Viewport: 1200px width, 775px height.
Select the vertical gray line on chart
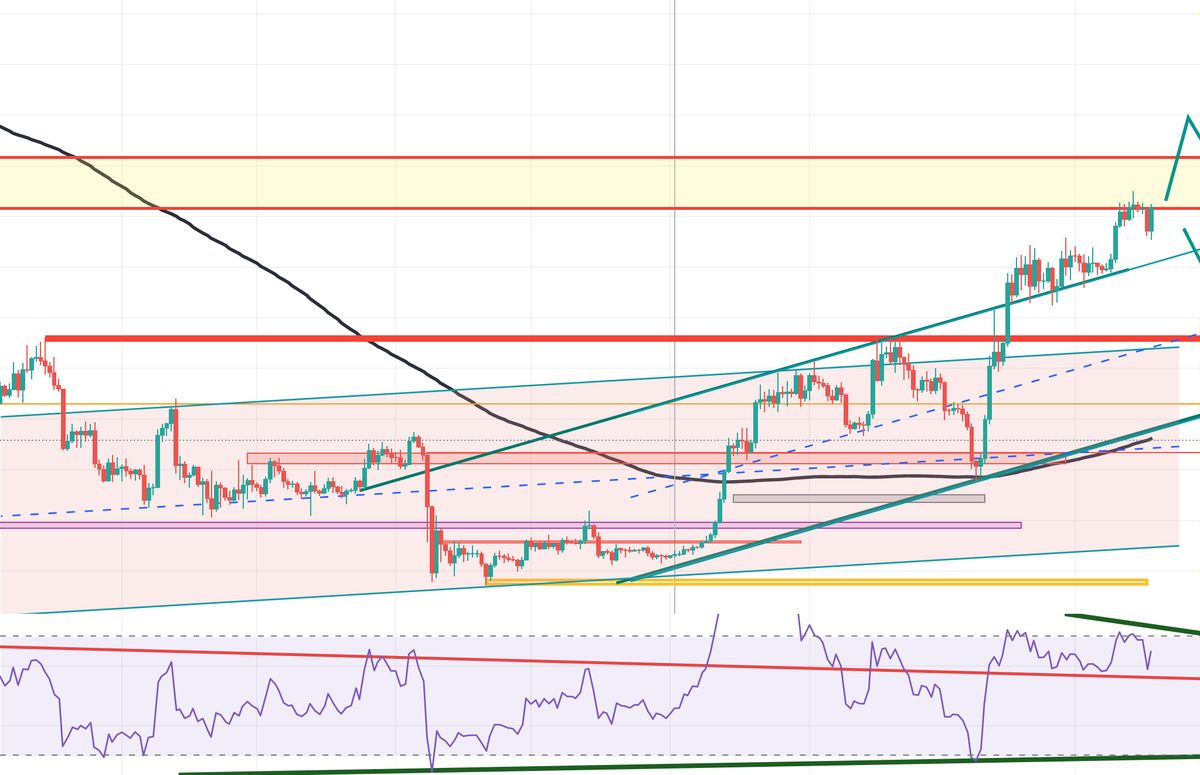(675, 100)
